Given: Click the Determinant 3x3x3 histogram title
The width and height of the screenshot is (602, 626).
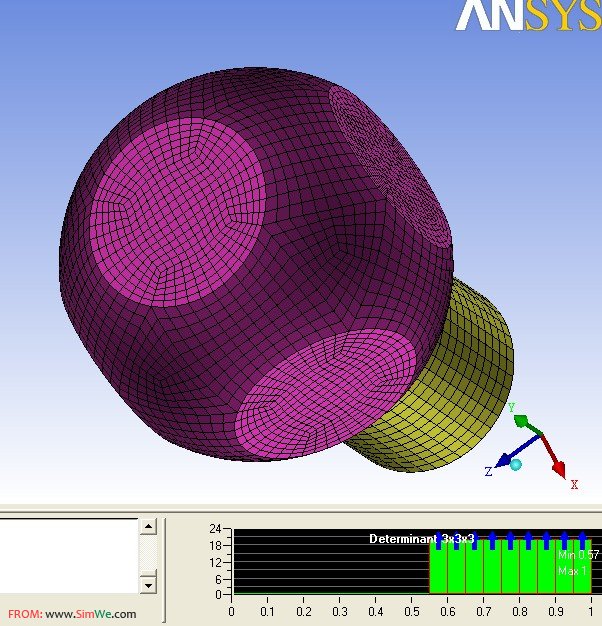Looking at the screenshot, I should [421, 539].
